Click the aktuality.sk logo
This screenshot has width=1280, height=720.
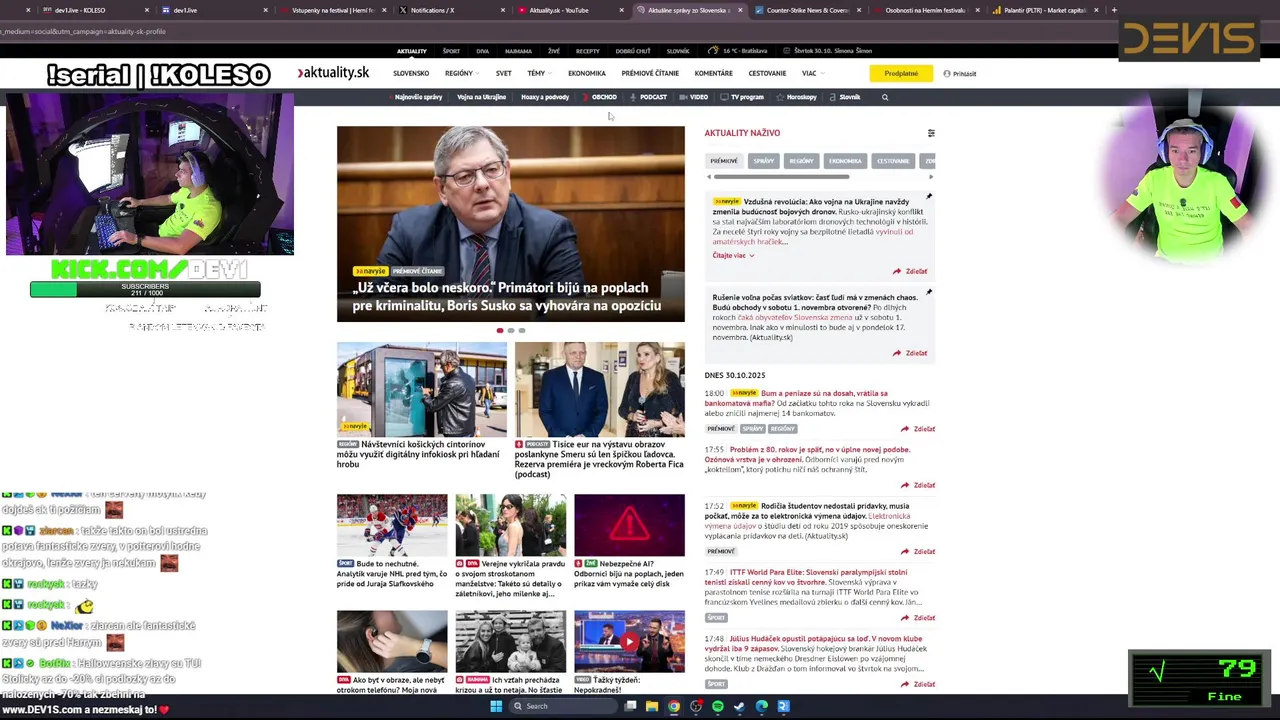point(333,73)
